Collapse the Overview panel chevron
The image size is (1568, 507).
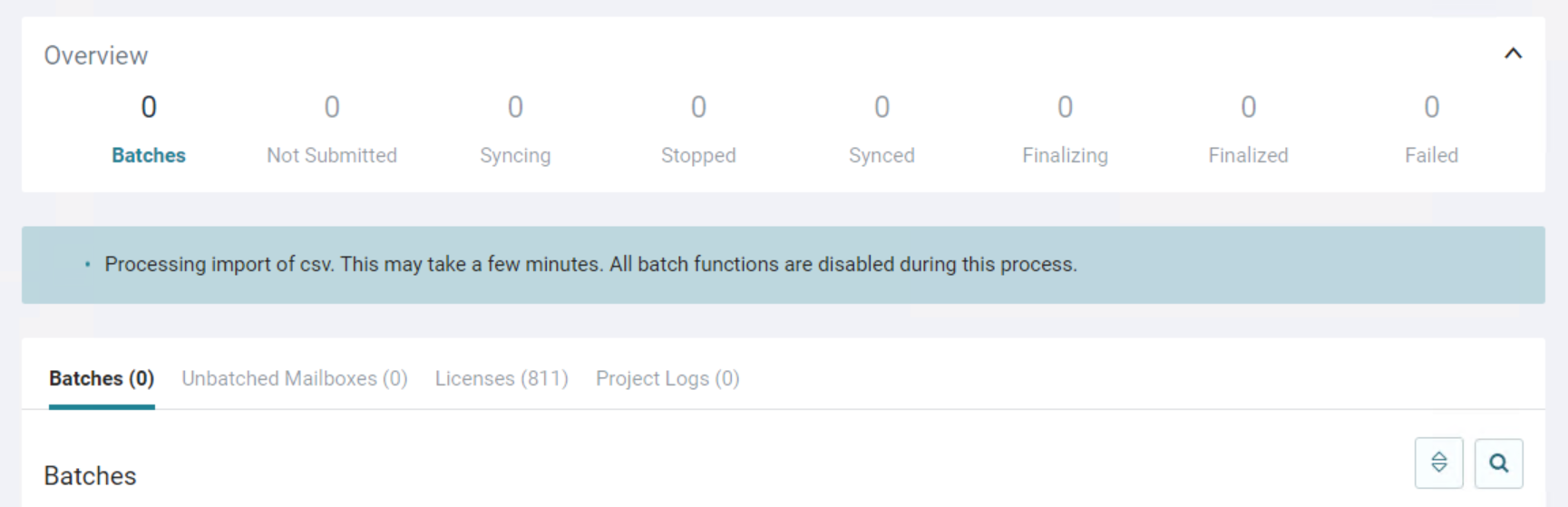(1513, 54)
